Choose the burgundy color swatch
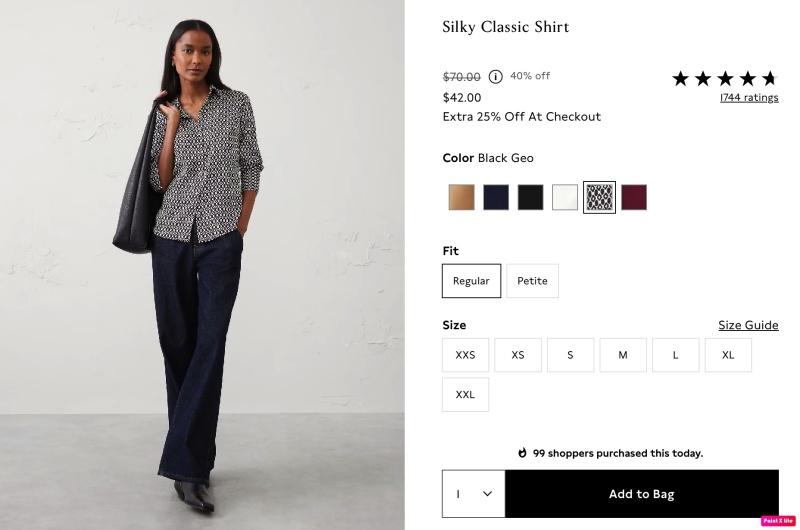The height and width of the screenshot is (530, 800). (x=634, y=197)
